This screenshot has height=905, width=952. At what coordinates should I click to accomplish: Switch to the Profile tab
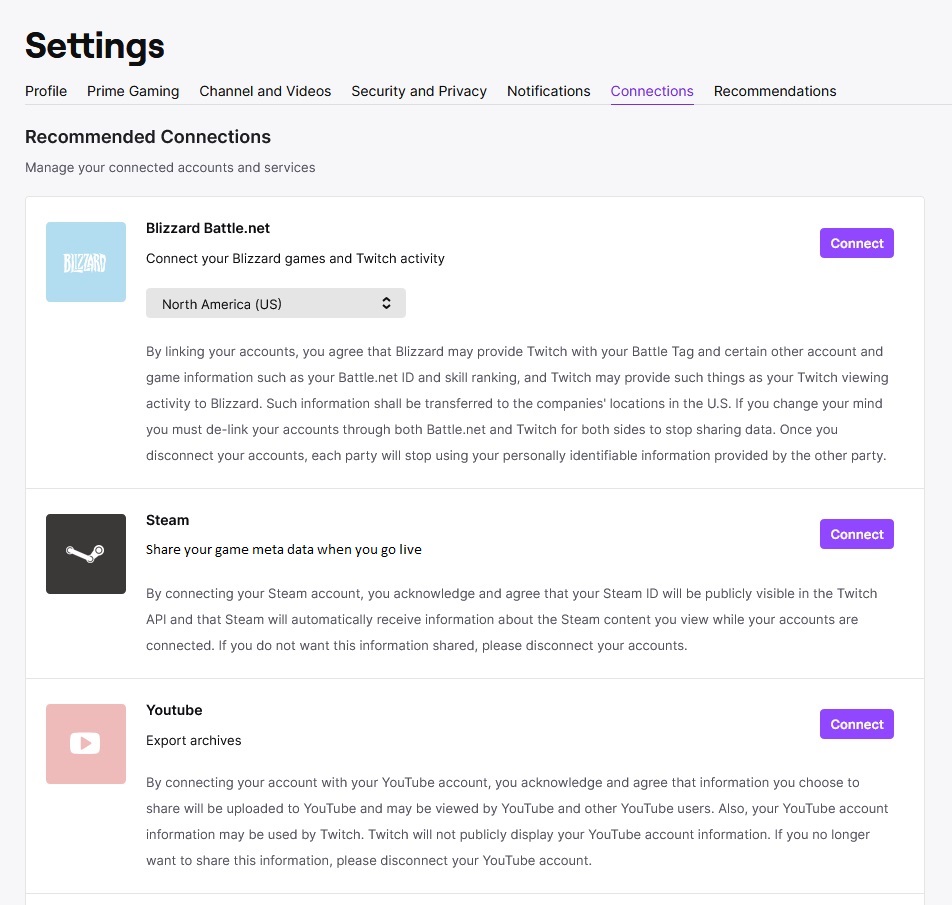pos(46,91)
